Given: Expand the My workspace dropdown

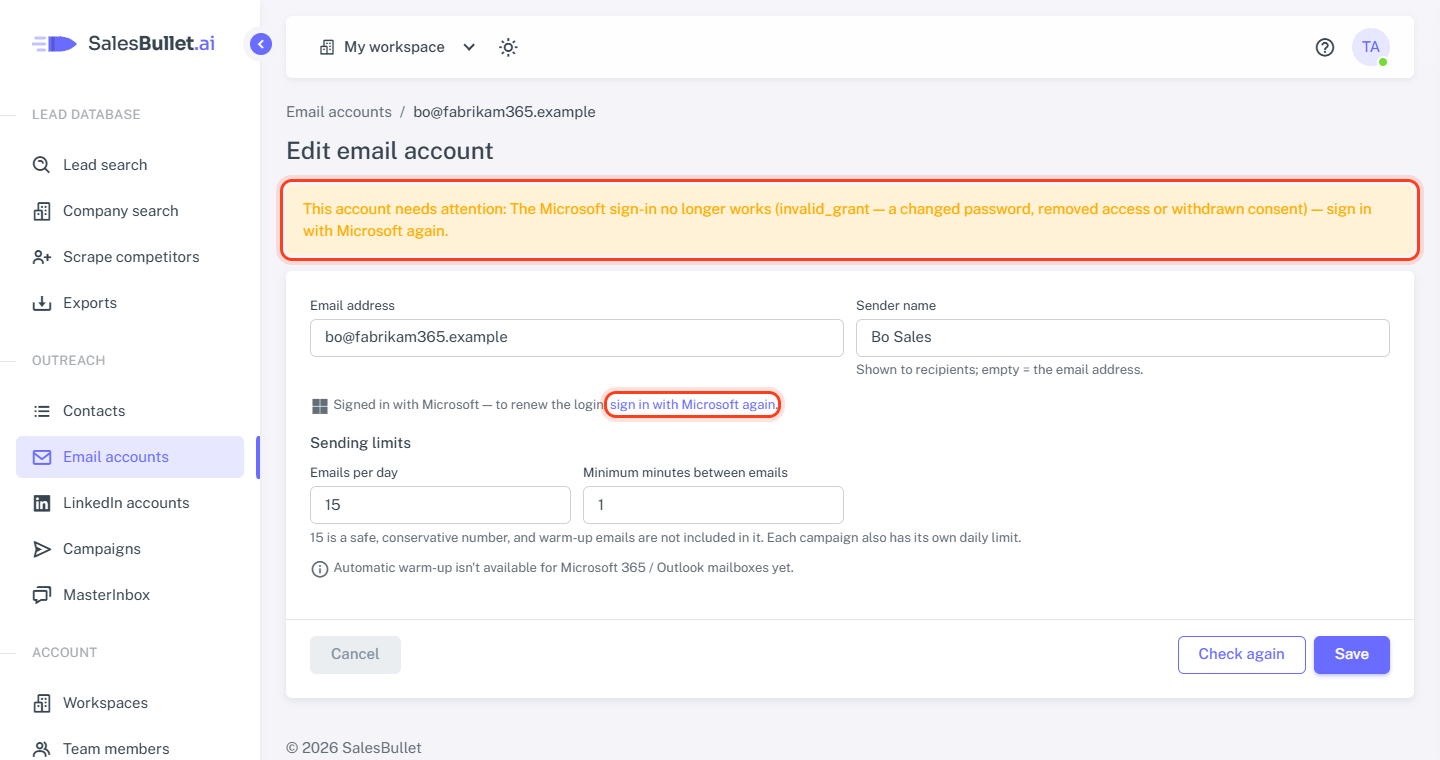Looking at the screenshot, I should click(x=398, y=47).
